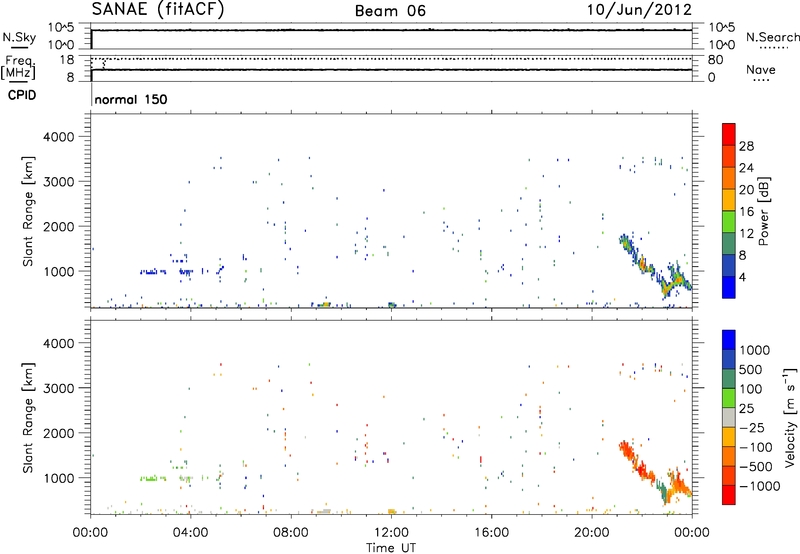Click the 25 label on Velocity colorbar

tap(747, 409)
